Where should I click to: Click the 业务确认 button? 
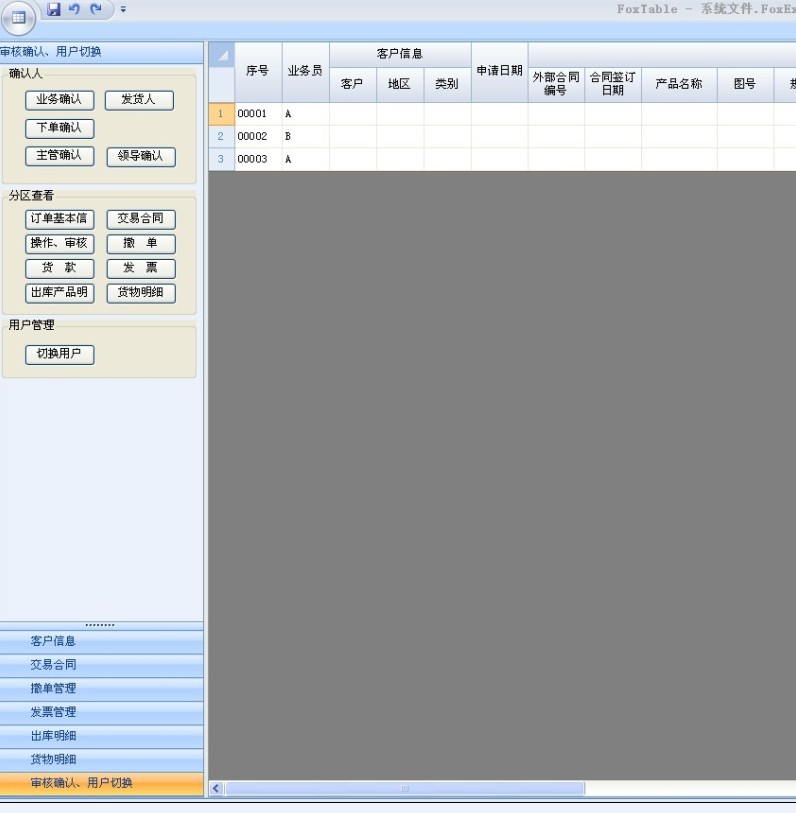point(60,100)
